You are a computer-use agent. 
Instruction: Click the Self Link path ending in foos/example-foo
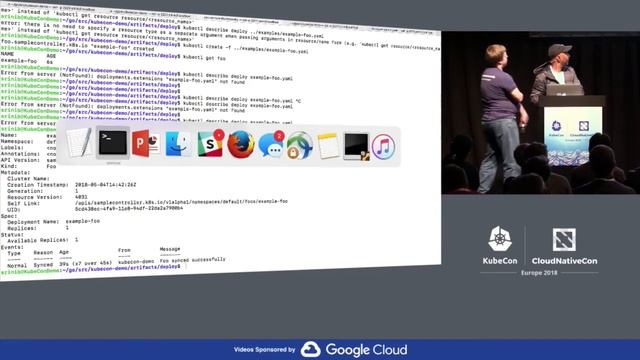[181, 202]
